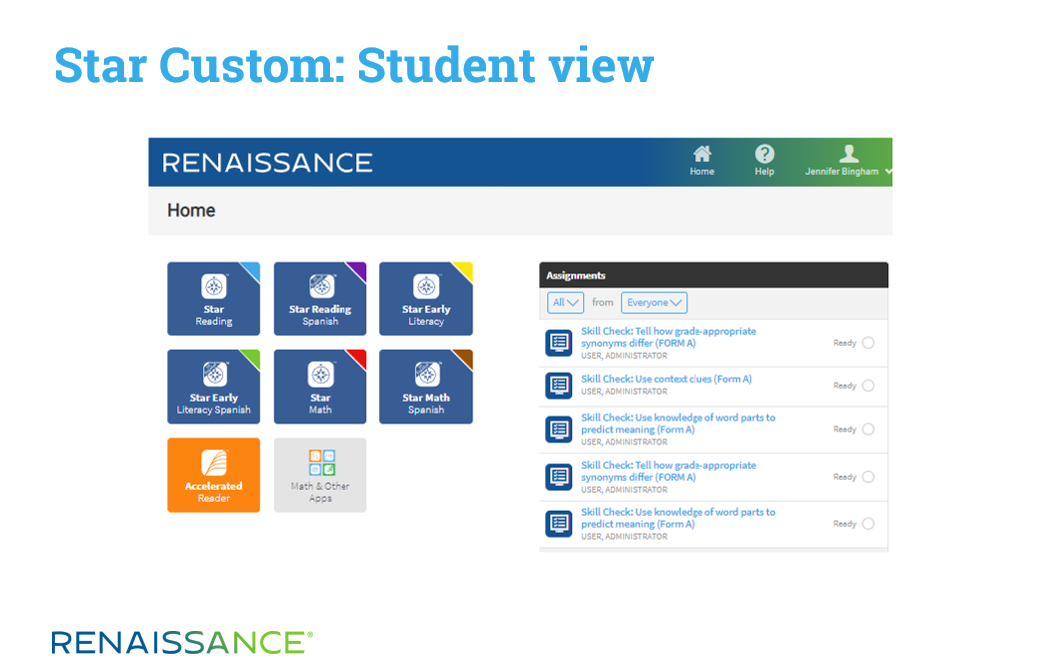
Task: Select Ready radio for last word parts assignment
Action: click(868, 524)
